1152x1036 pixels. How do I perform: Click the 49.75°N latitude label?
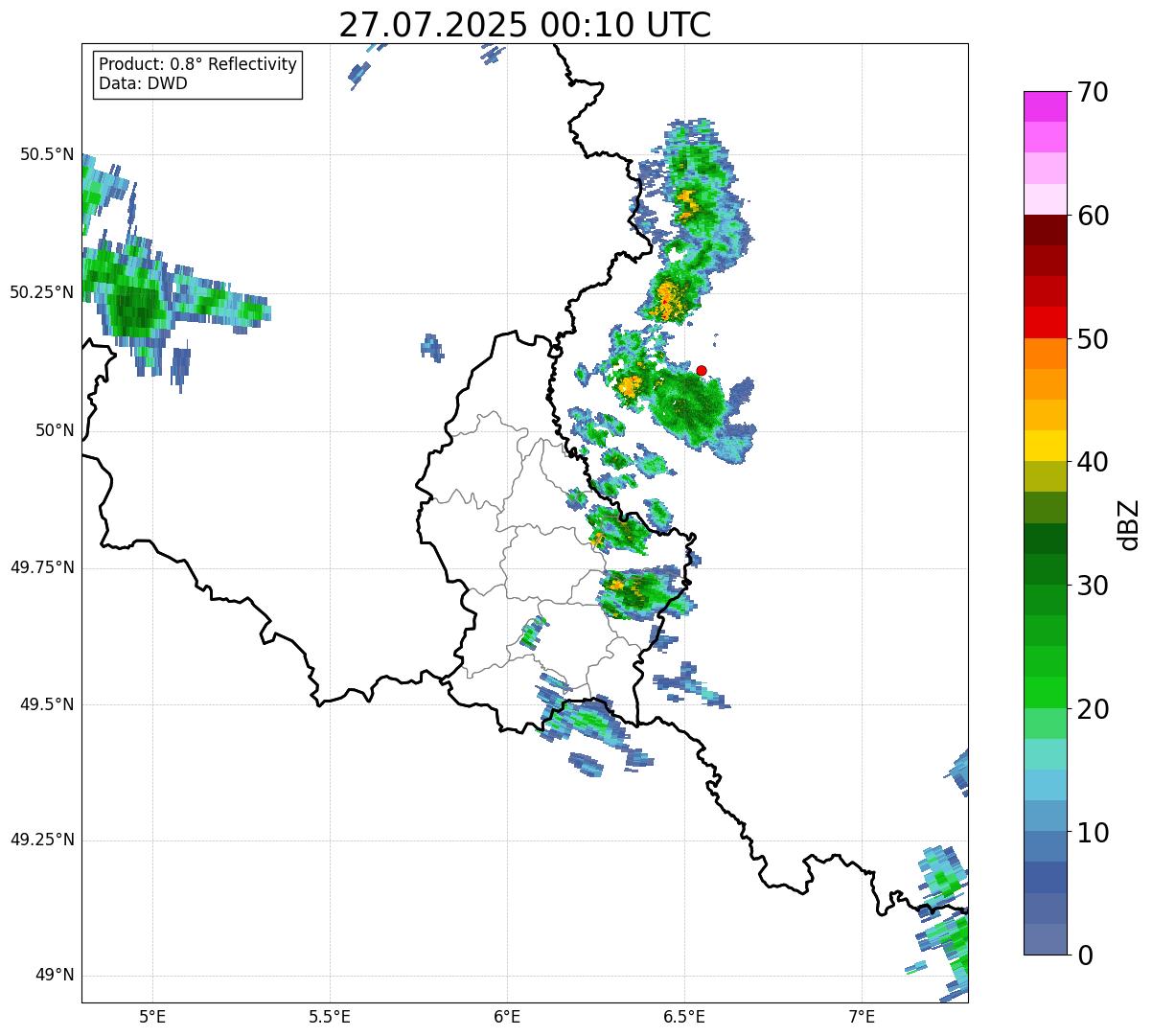pyautogui.click(x=41, y=567)
